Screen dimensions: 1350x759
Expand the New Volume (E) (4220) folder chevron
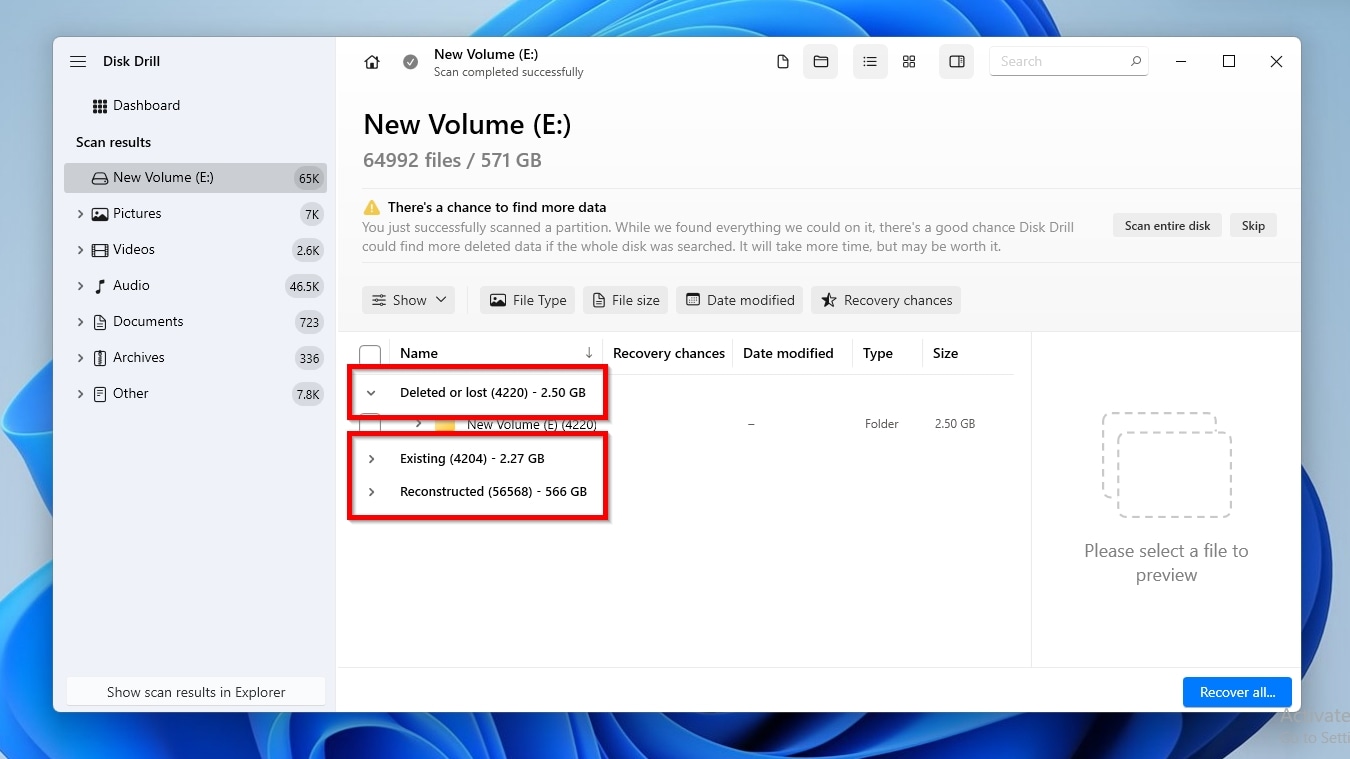click(419, 424)
